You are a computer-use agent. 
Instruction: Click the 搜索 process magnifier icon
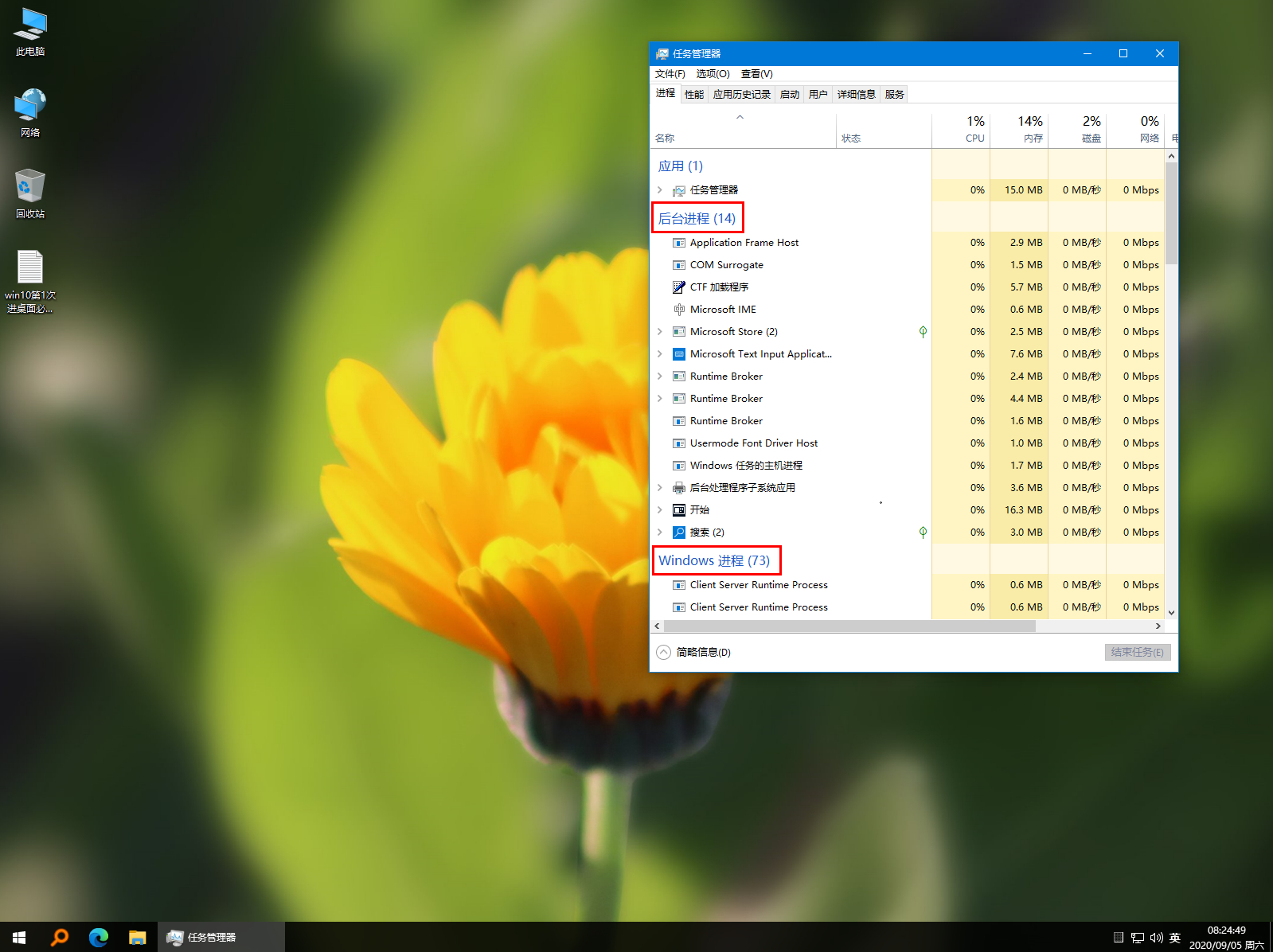click(x=678, y=533)
